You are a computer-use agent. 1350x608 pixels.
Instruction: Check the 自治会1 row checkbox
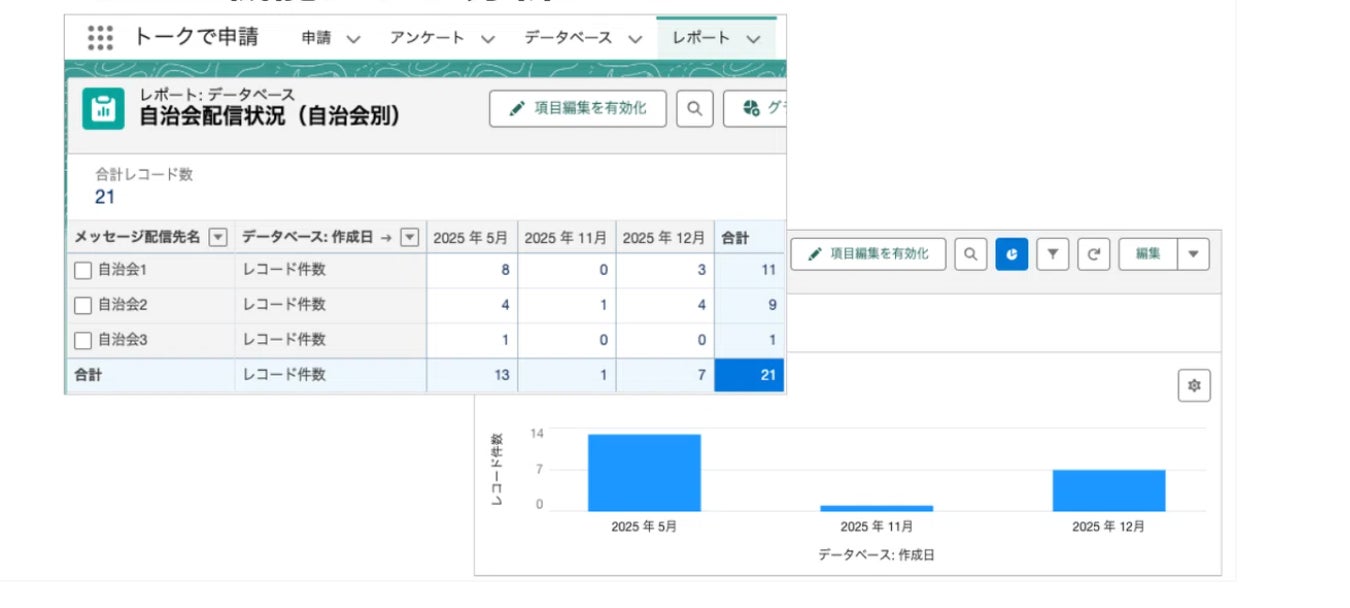tap(83, 270)
